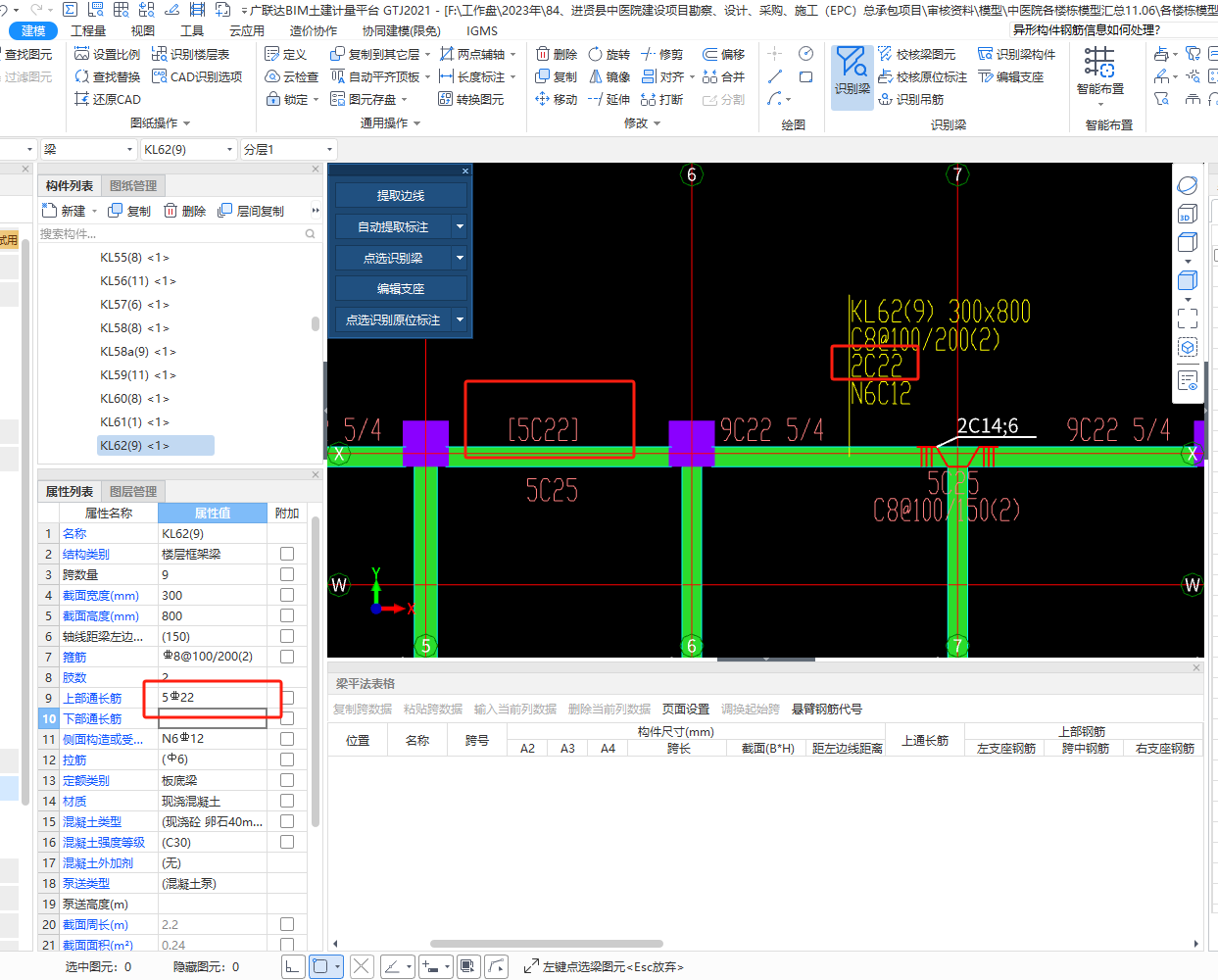This screenshot has height=980, width=1218.
Task: Switch to the 工程量 ribbon tab
Action: pyautogui.click(x=88, y=30)
